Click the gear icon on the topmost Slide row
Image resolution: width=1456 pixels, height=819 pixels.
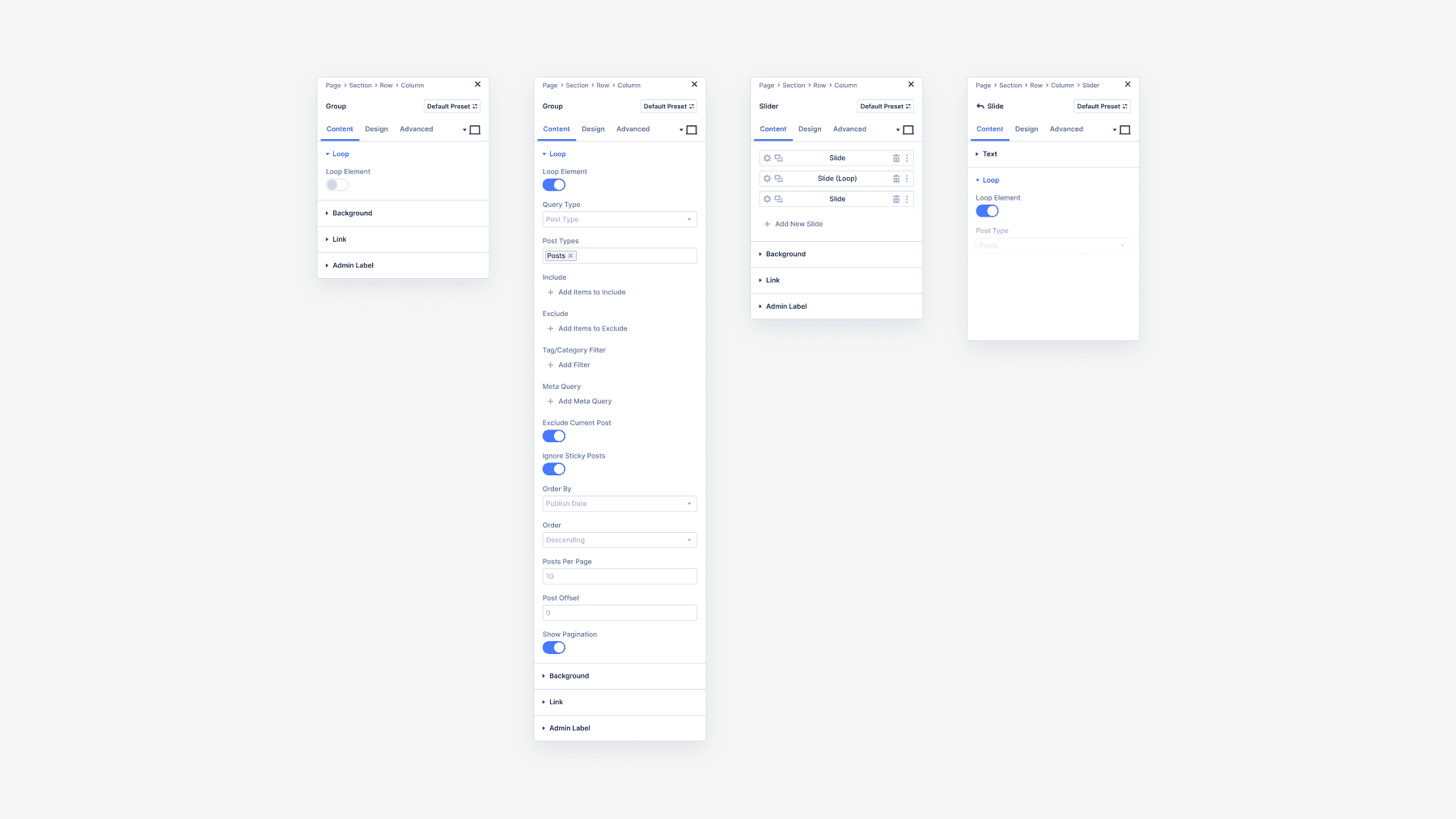(x=767, y=158)
